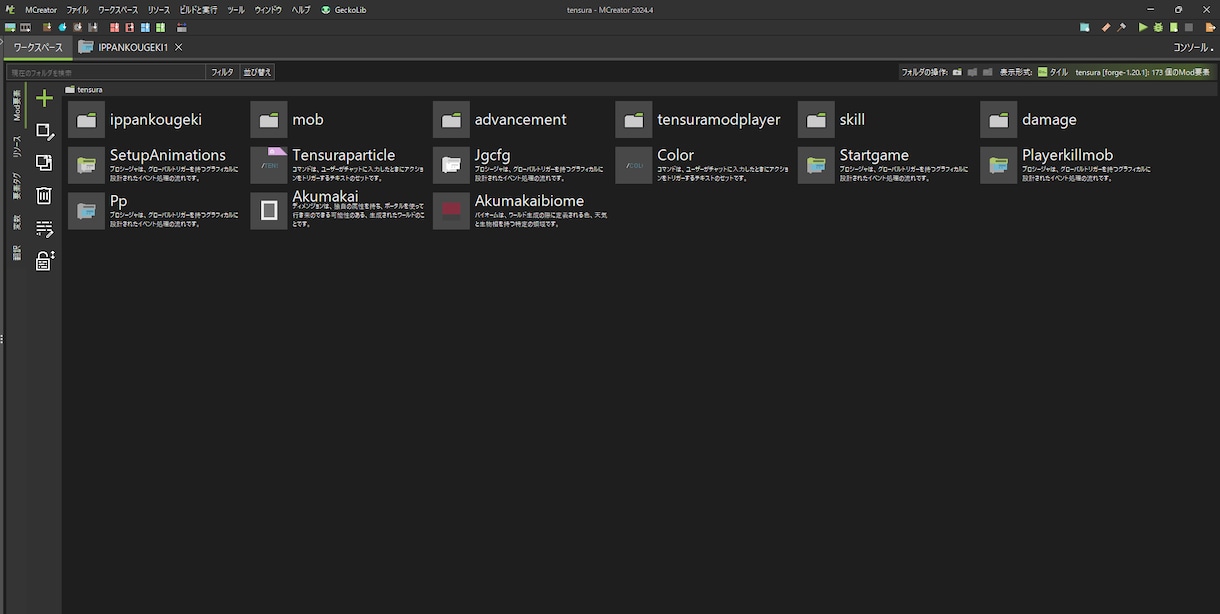Open the File menu
This screenshot has height=614, width=1220.
pyautogui.click(x=77, y=10)
